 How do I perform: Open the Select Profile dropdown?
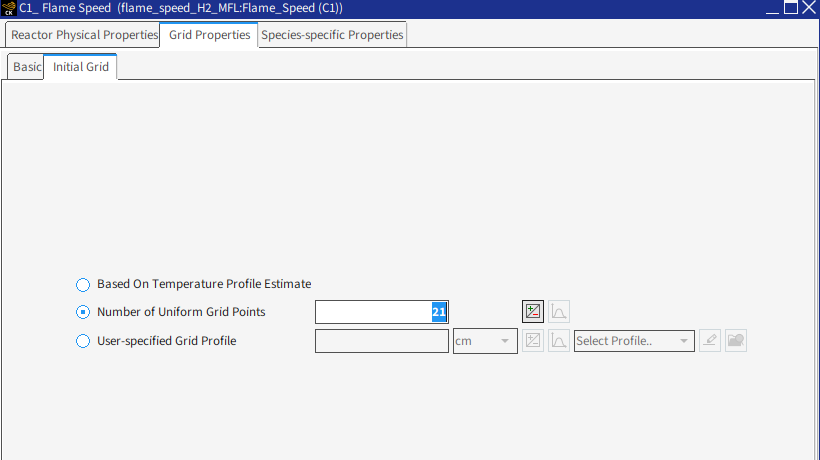pyautogui.click(x=634, y=341)
